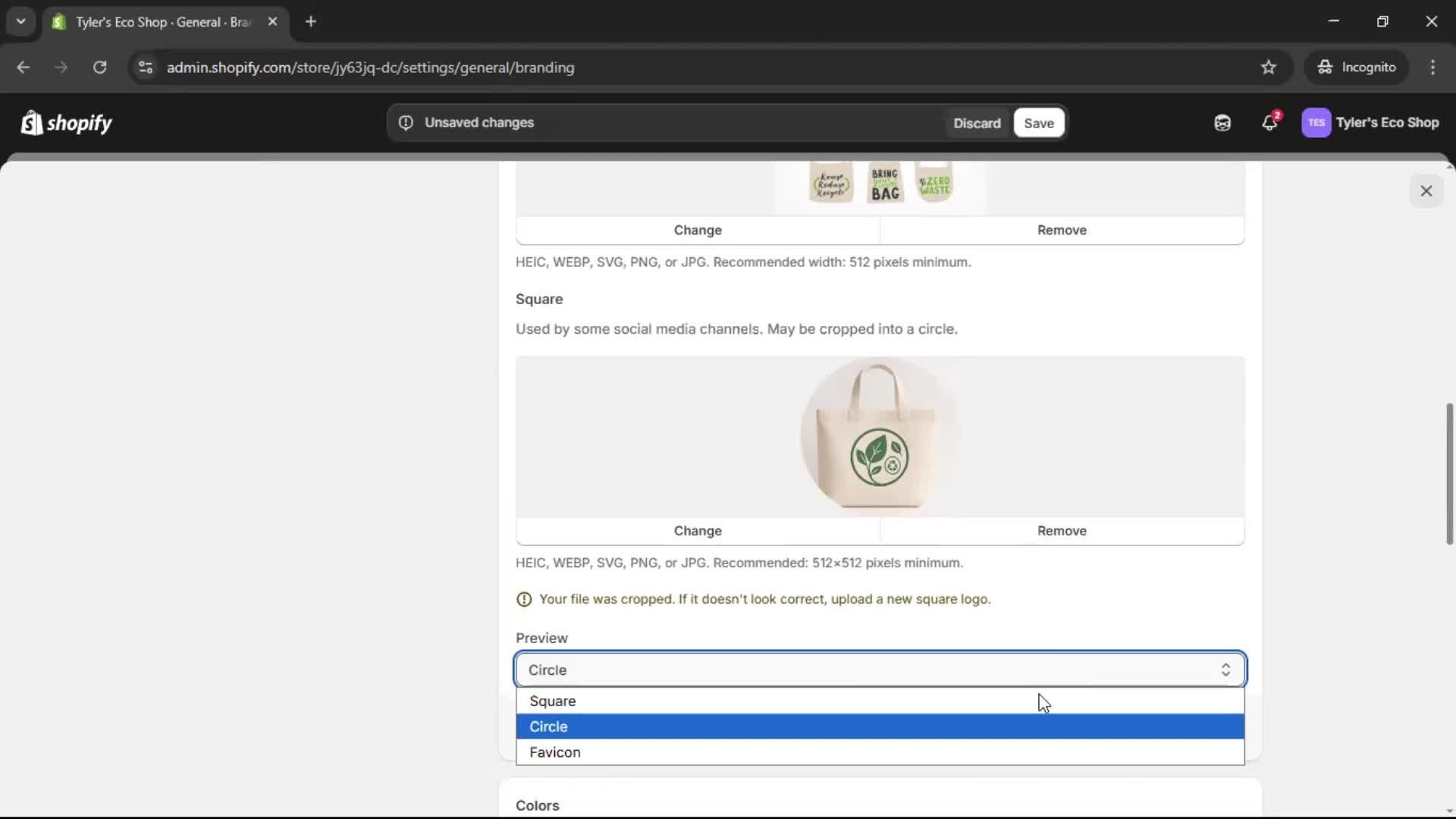This screenshot has height=819, width=1456.
Task: Close the settings panel with X
Action: point(1426,191)
